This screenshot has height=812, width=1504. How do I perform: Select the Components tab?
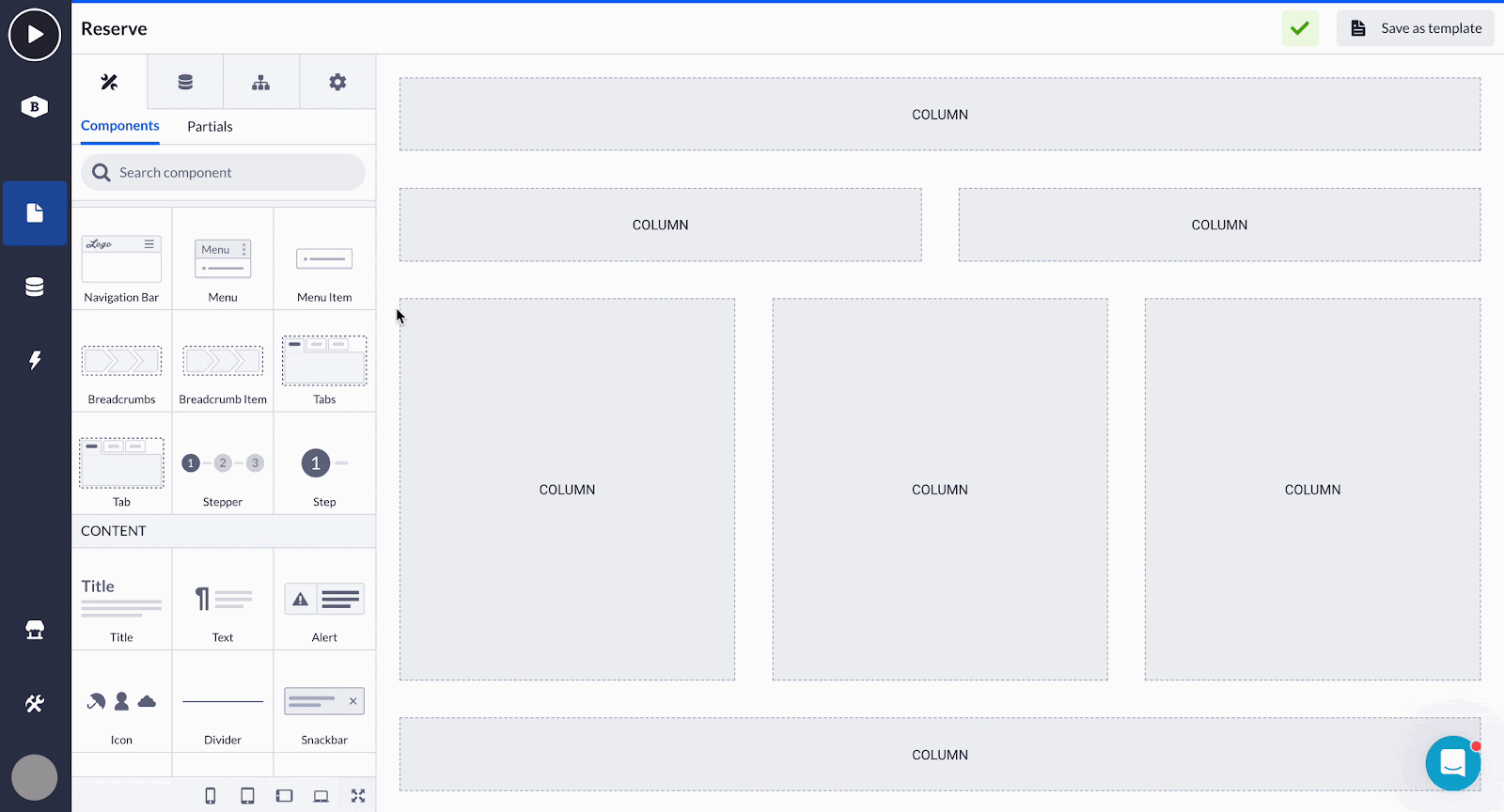click(120, 126)
